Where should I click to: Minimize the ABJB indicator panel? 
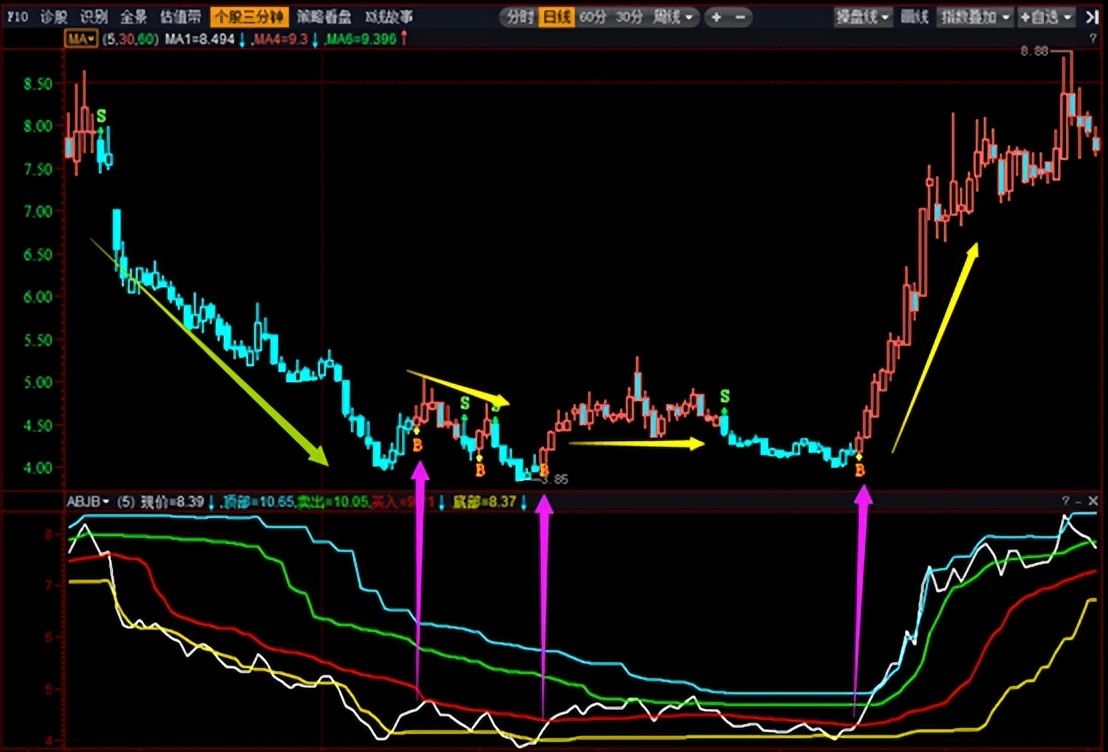point(1079,500)
